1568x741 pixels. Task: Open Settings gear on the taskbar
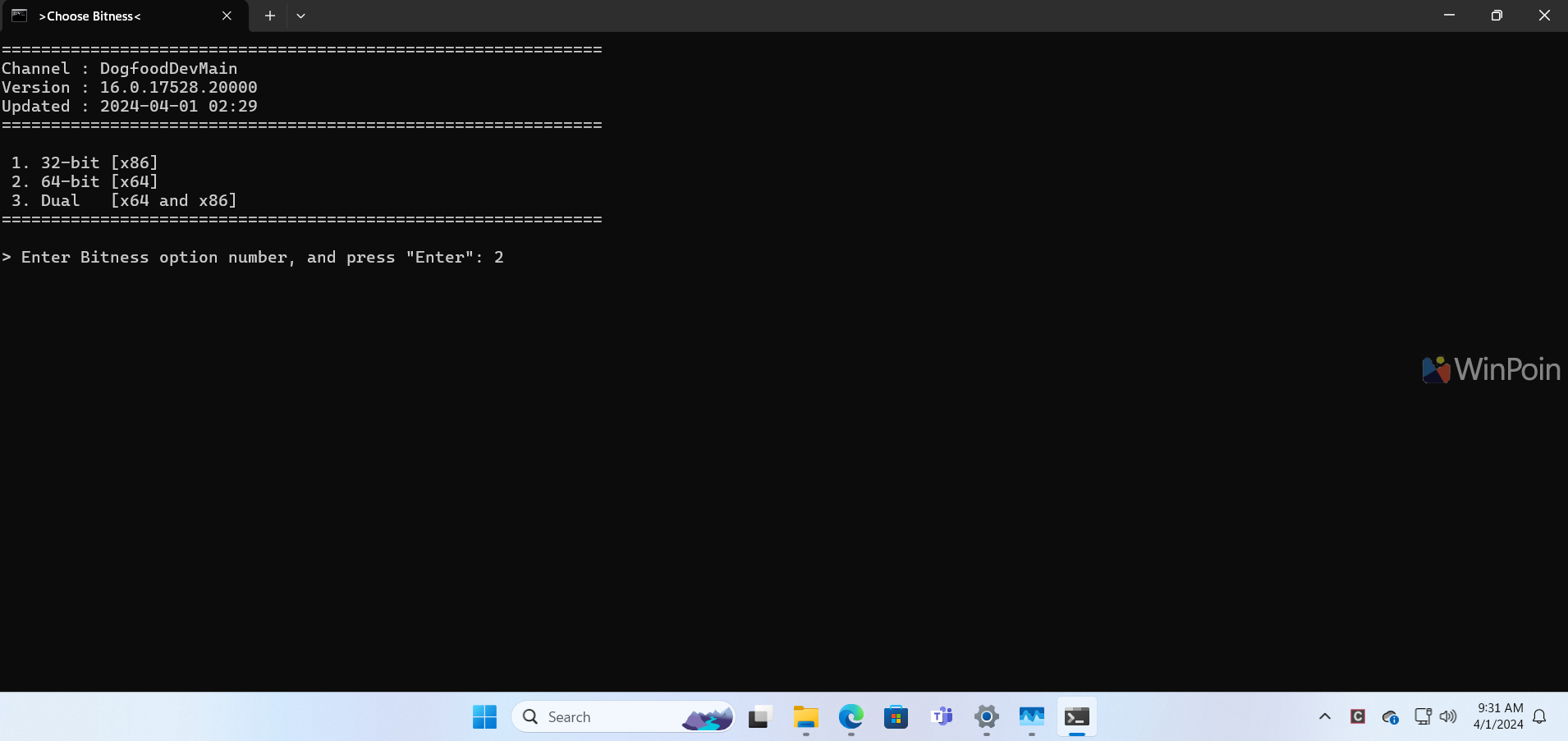click(987, 717)
